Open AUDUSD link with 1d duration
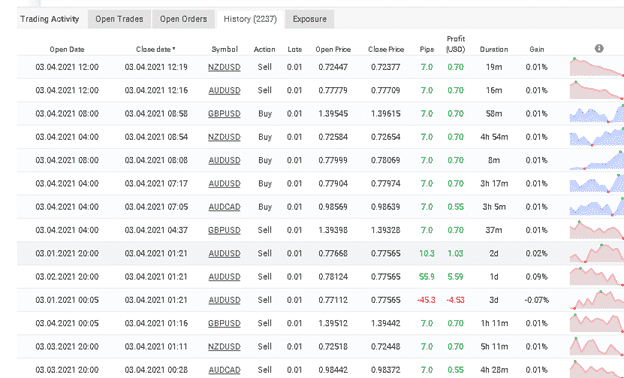This screenshot has height=378, width=624. pyautogui.click(x=224, y=277)
